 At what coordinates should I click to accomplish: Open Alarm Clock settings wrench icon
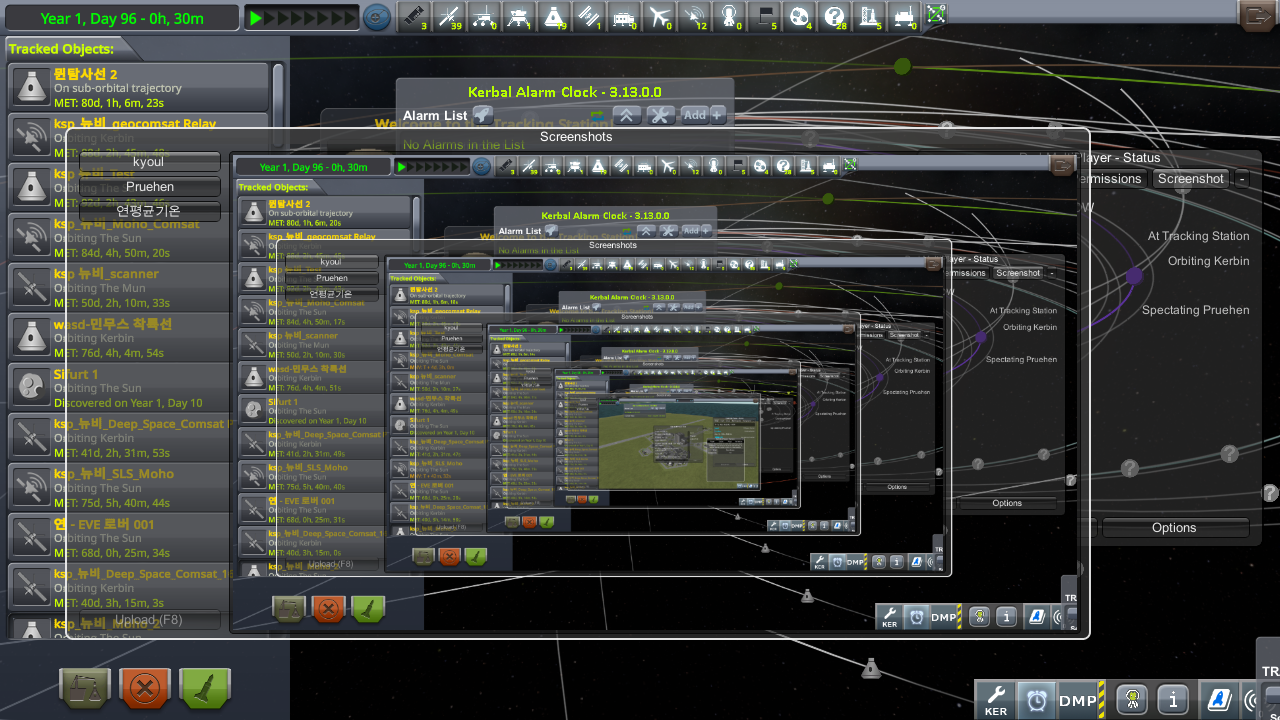[x=660, y=115]
